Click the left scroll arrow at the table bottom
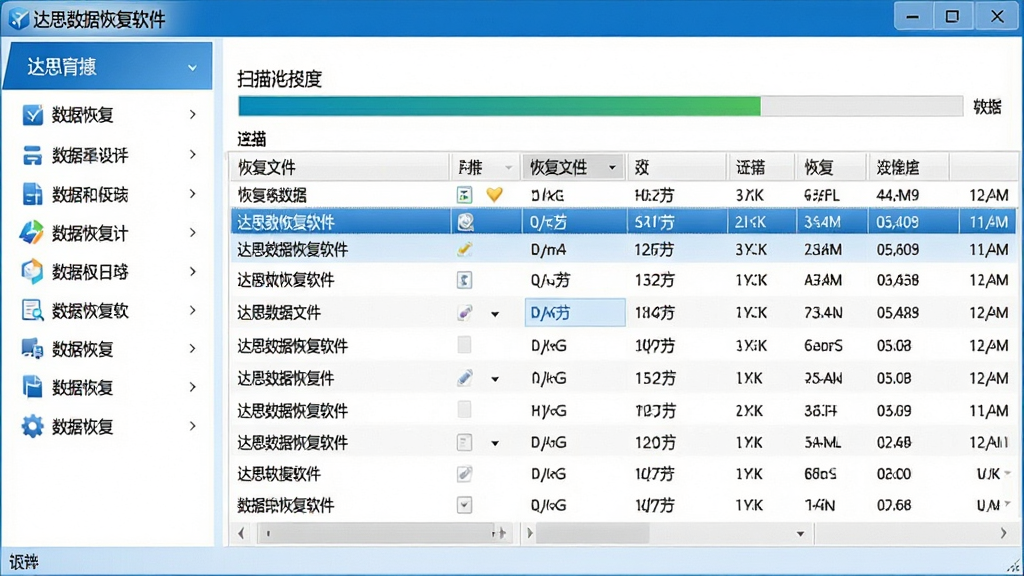 pos(242,534)
